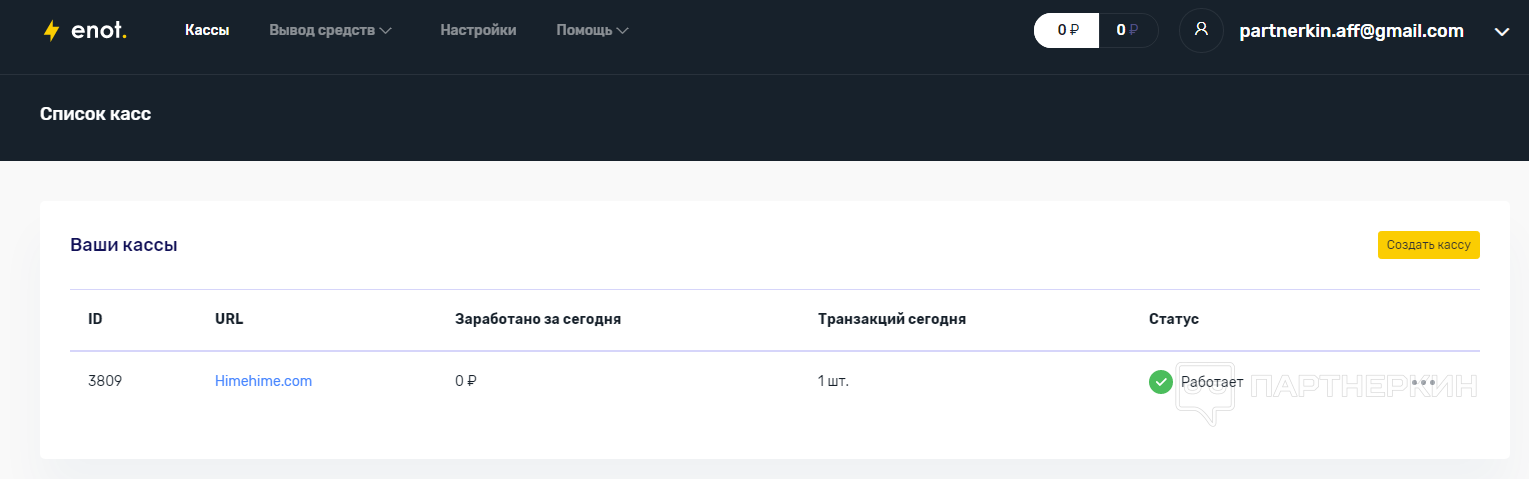Open the Настройки menu item
The image size is (1529, 479).
pyautogui.click(x=478, y=31)
